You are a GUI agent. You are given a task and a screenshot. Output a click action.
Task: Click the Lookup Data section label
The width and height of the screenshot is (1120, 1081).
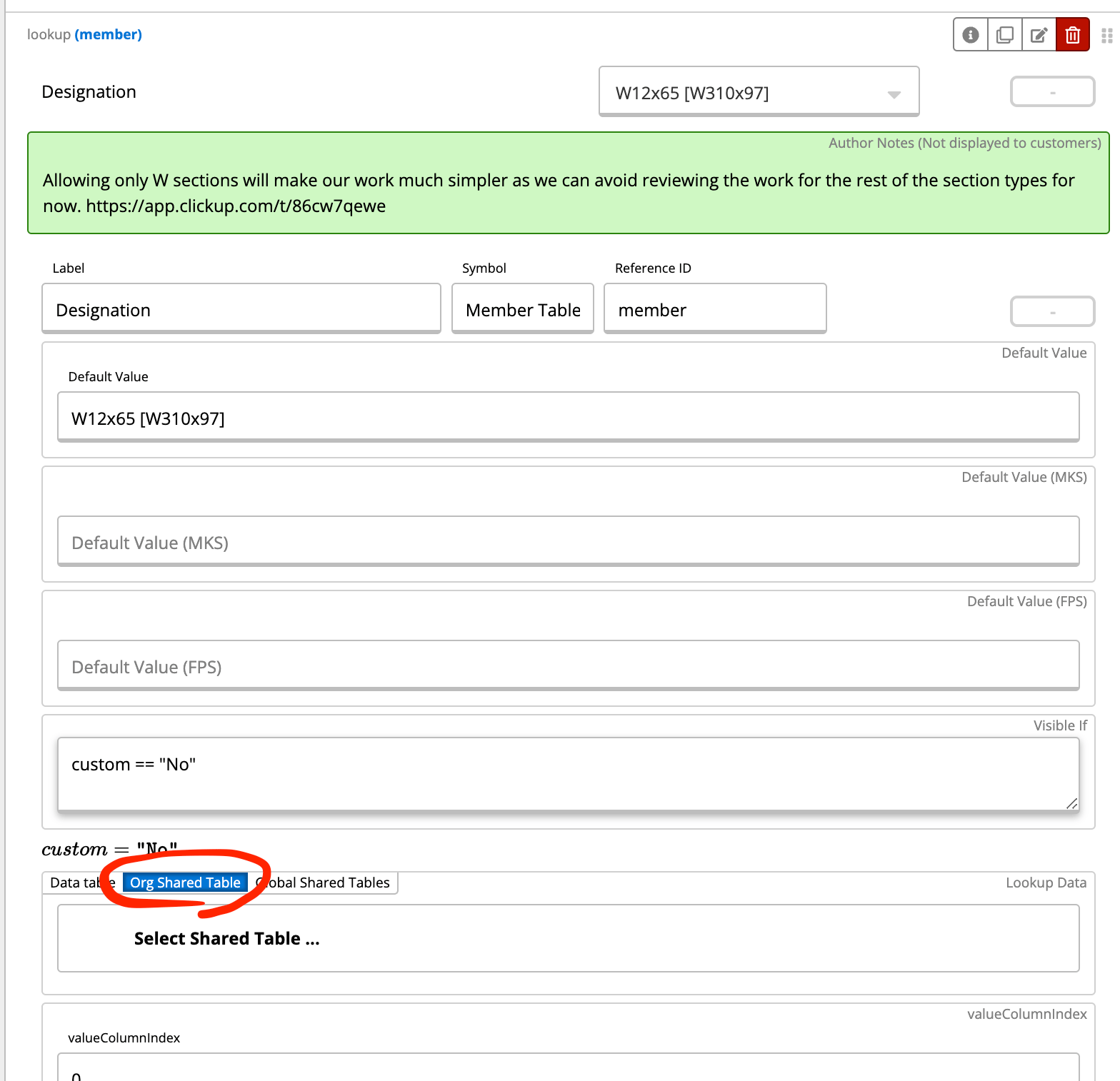click(x=1046, y=883)
